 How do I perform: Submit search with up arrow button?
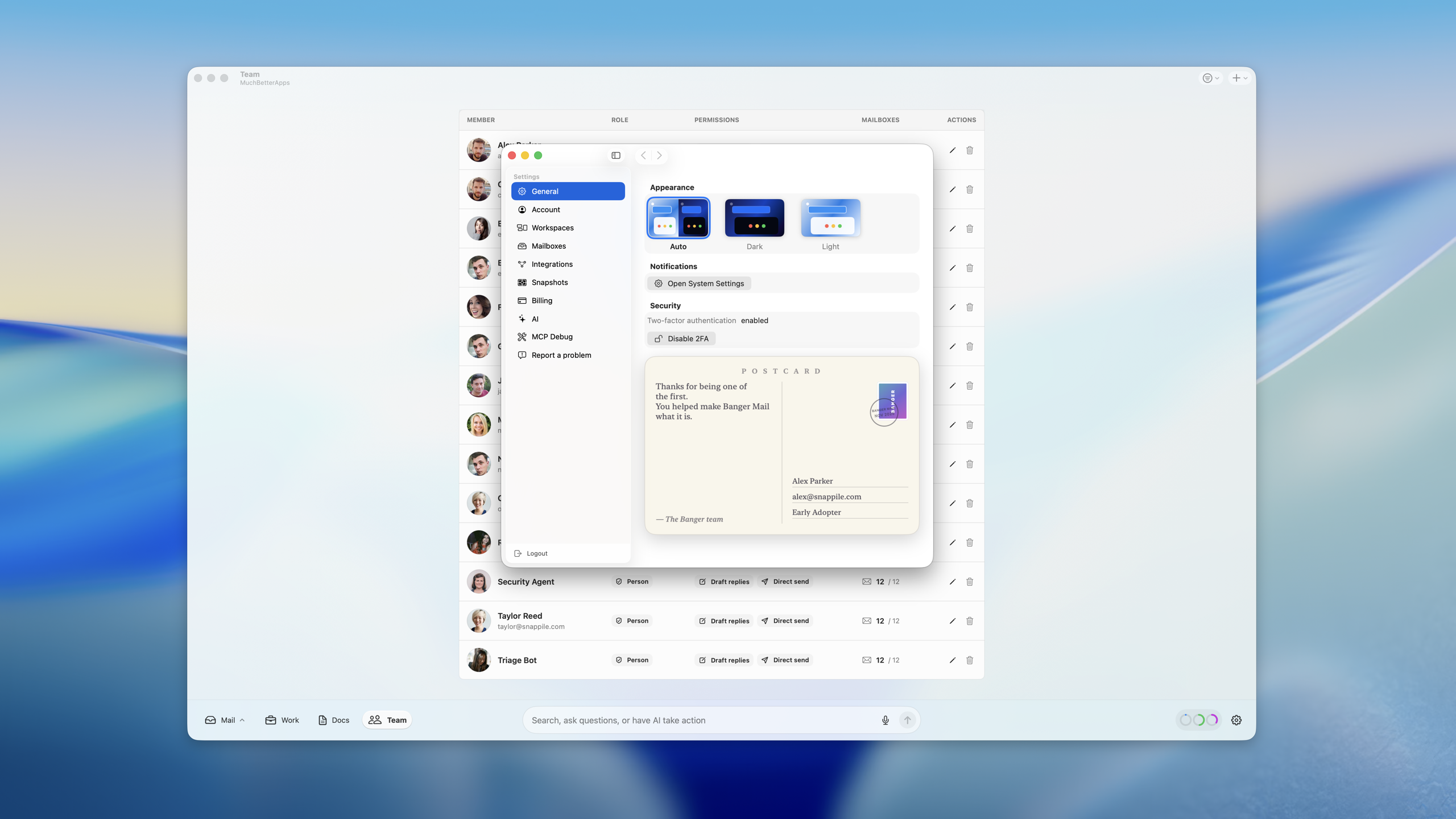tap(907, 720)
